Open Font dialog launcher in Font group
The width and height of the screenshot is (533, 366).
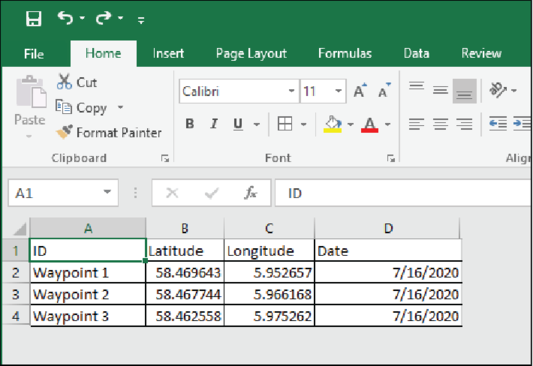pos(391,158)
